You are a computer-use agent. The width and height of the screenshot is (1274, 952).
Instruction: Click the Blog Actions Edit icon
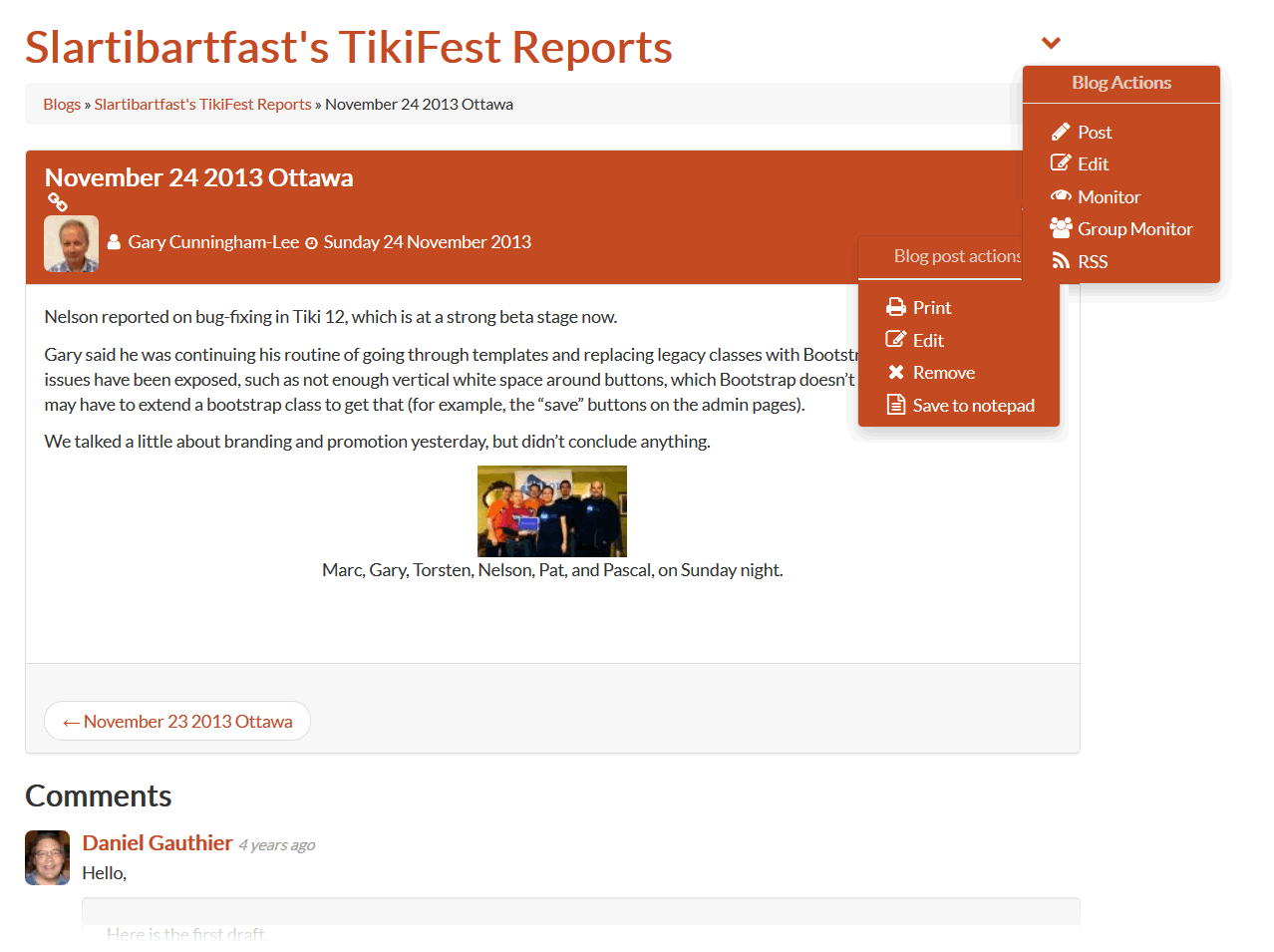pos(1061,163)
